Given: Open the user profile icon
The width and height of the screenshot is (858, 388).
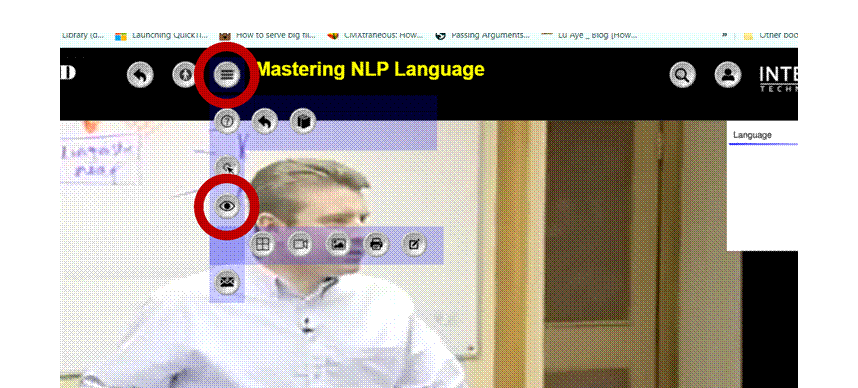Looking at the screenshot, I should [x=728, y=75].
